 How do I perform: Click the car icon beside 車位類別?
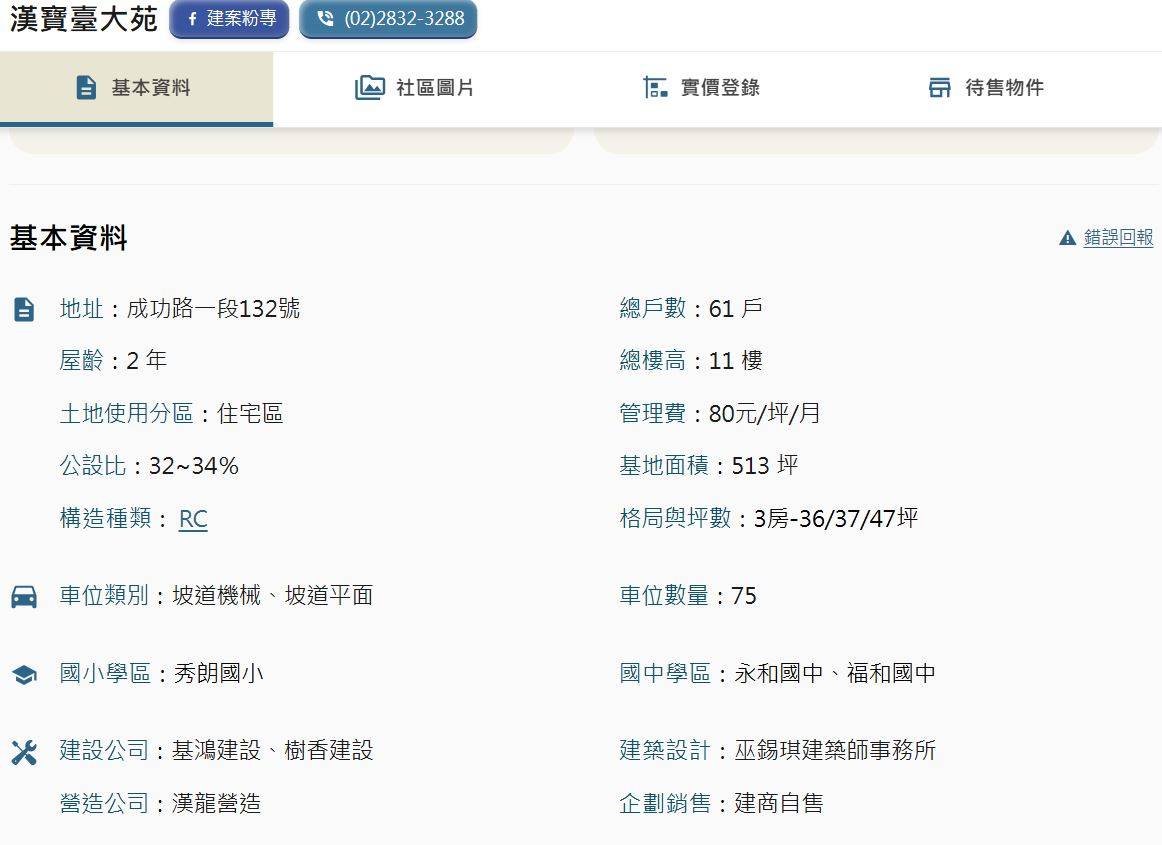24,597
